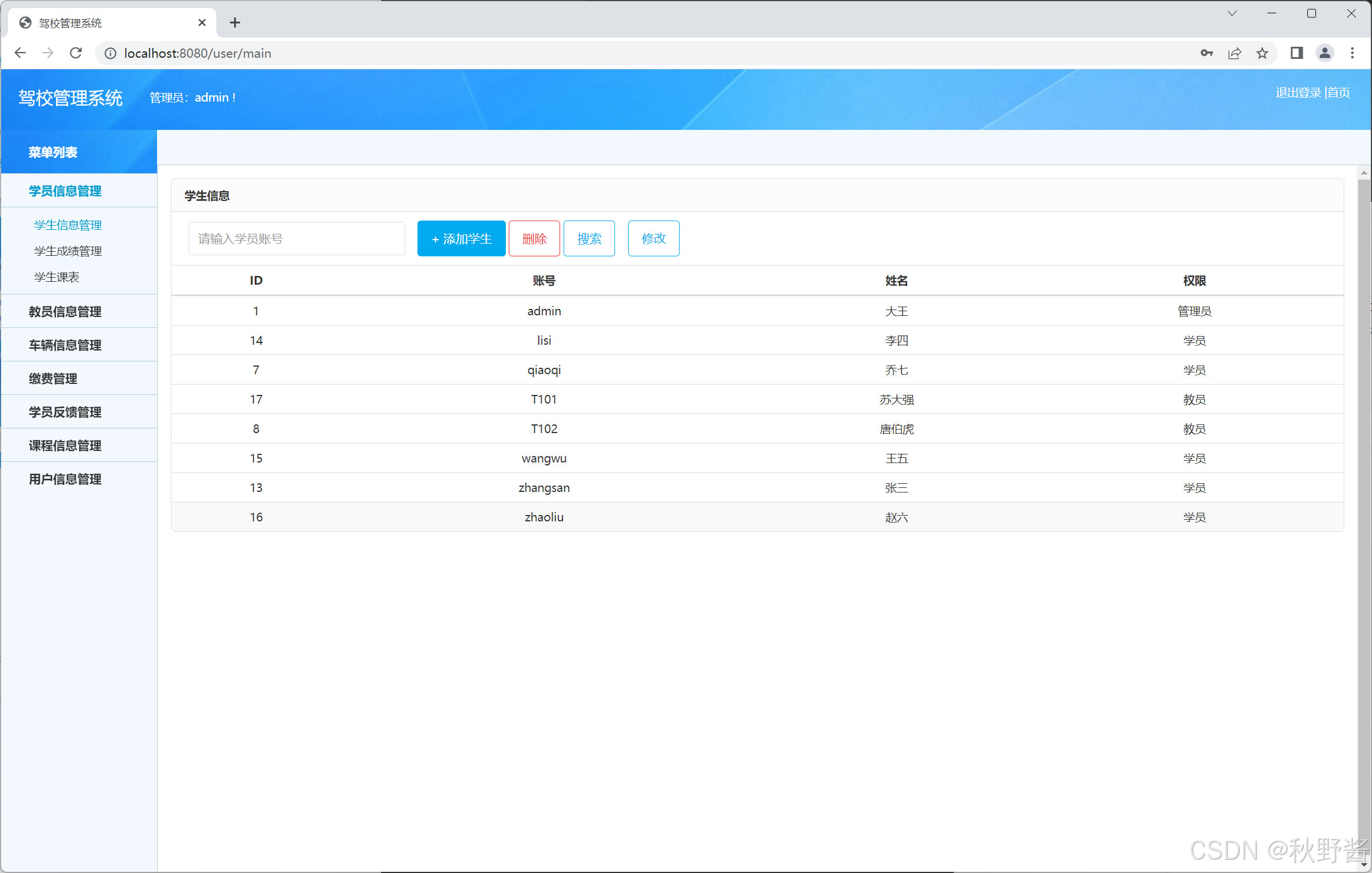Open 学生课表 submenu item
This screenshot has width=1372, height=873.
coord(57,277)
